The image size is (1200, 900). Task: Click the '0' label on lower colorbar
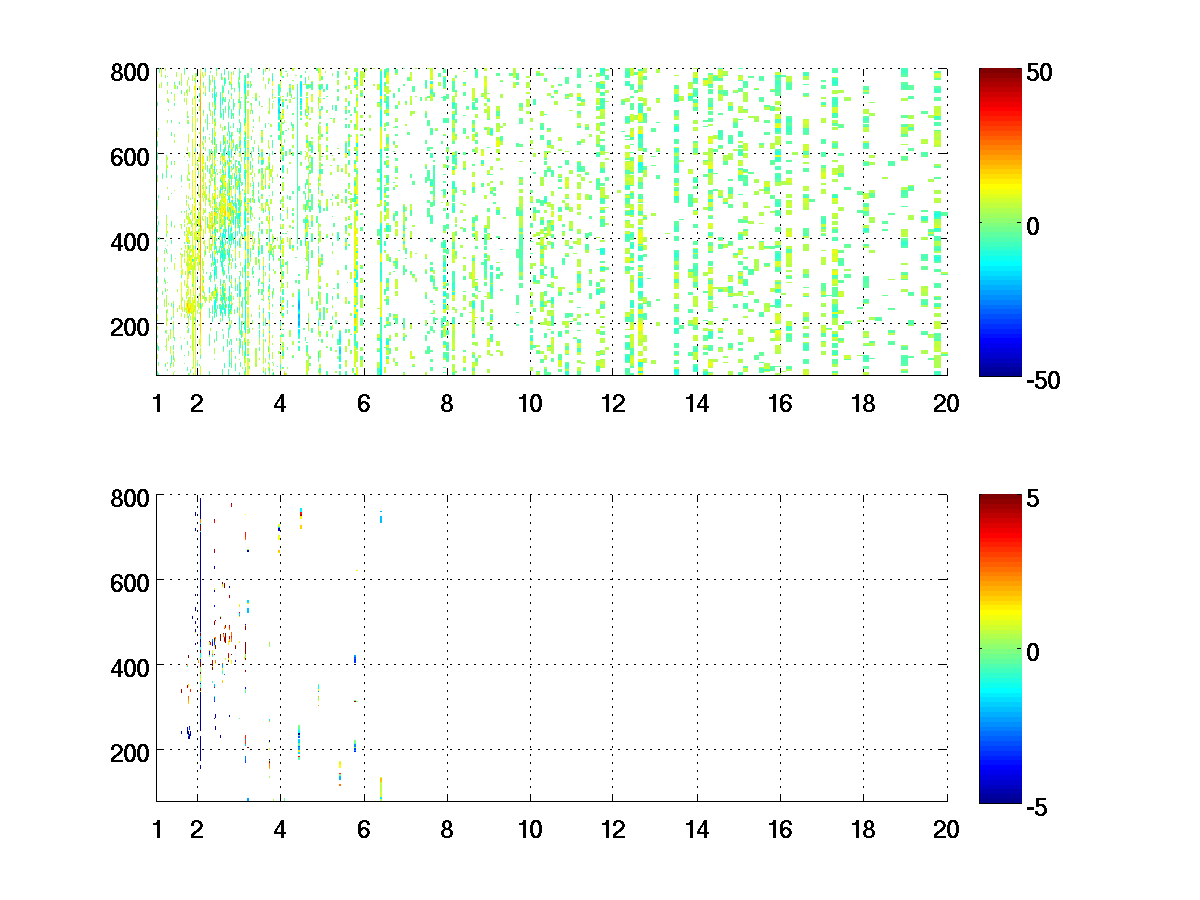1033,652
